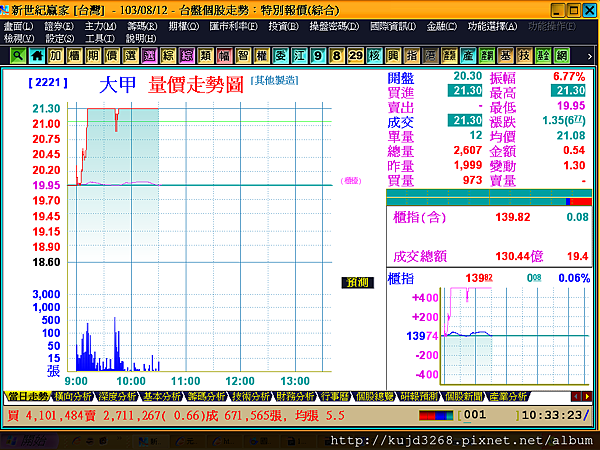Switch to the 行事曆 tab

coord(334,396)
